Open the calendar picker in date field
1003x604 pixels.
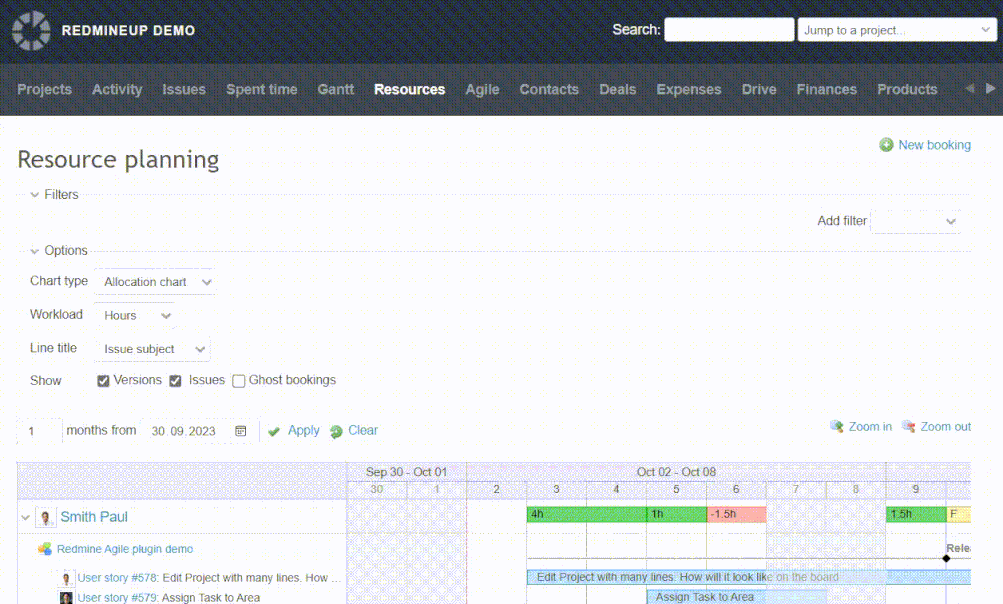coord(240,431)
